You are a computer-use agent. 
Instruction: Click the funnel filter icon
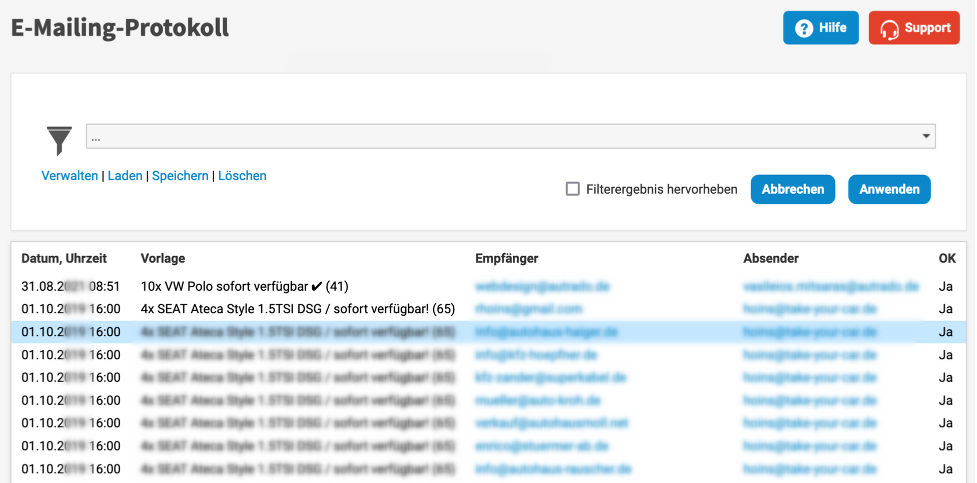60,140
